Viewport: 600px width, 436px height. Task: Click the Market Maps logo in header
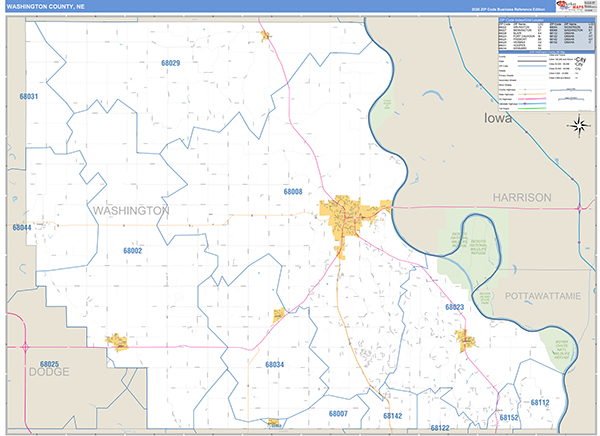tap(569, 6)
